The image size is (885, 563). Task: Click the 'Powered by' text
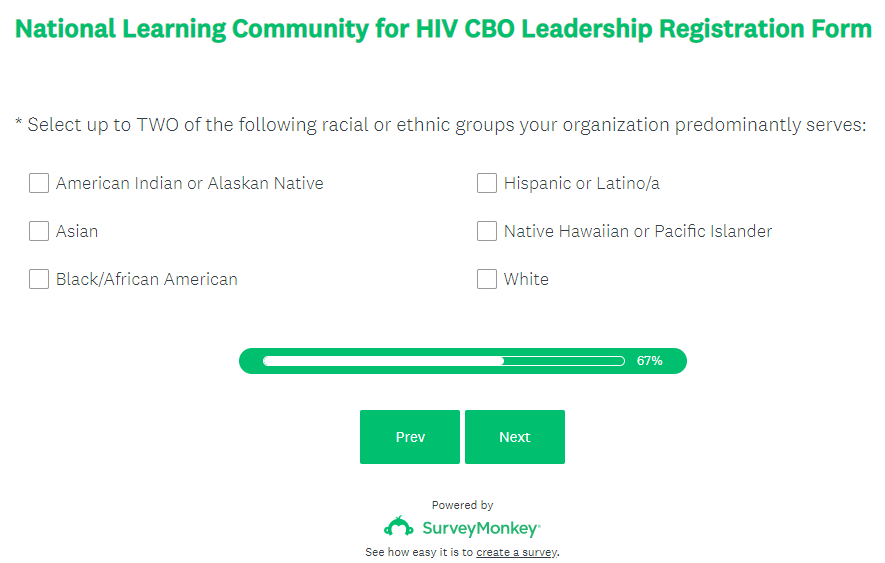[x=462, y=505]
